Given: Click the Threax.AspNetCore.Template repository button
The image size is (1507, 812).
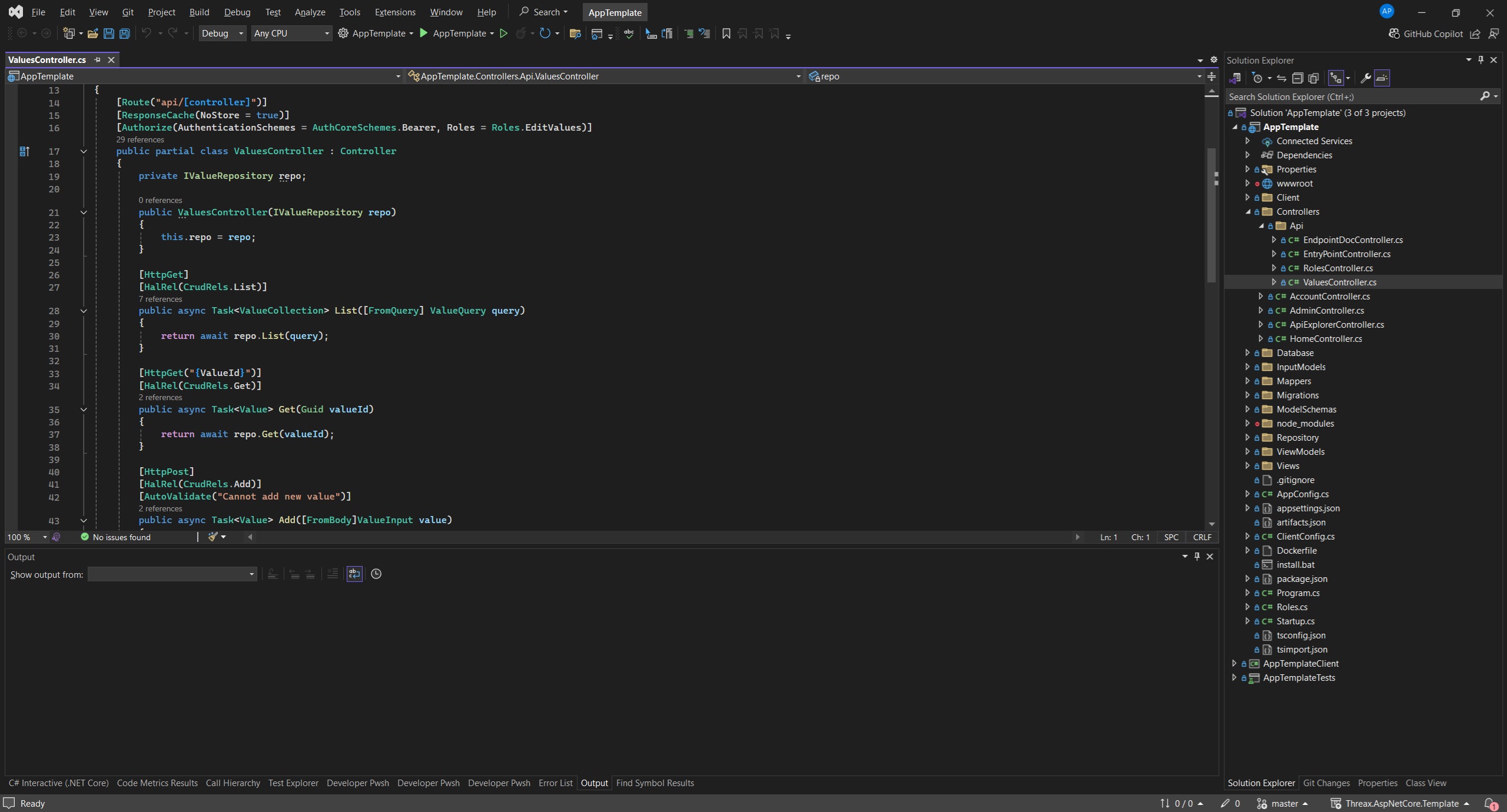Looking at the screenshot, I should [1400, 803].
